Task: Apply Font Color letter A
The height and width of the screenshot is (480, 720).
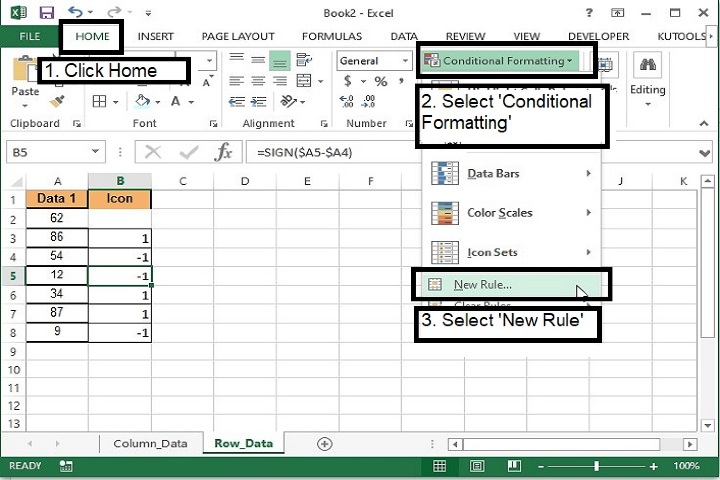Action: 175,101
